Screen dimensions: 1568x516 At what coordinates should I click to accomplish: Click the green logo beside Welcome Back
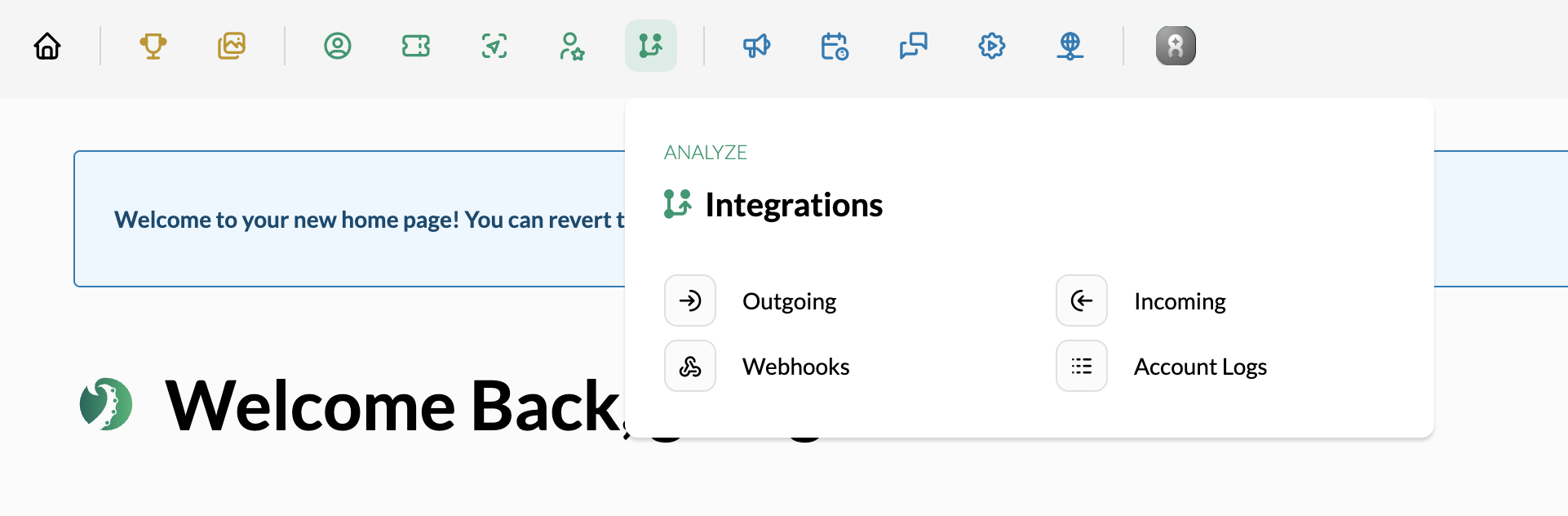[x=106, y=404]
